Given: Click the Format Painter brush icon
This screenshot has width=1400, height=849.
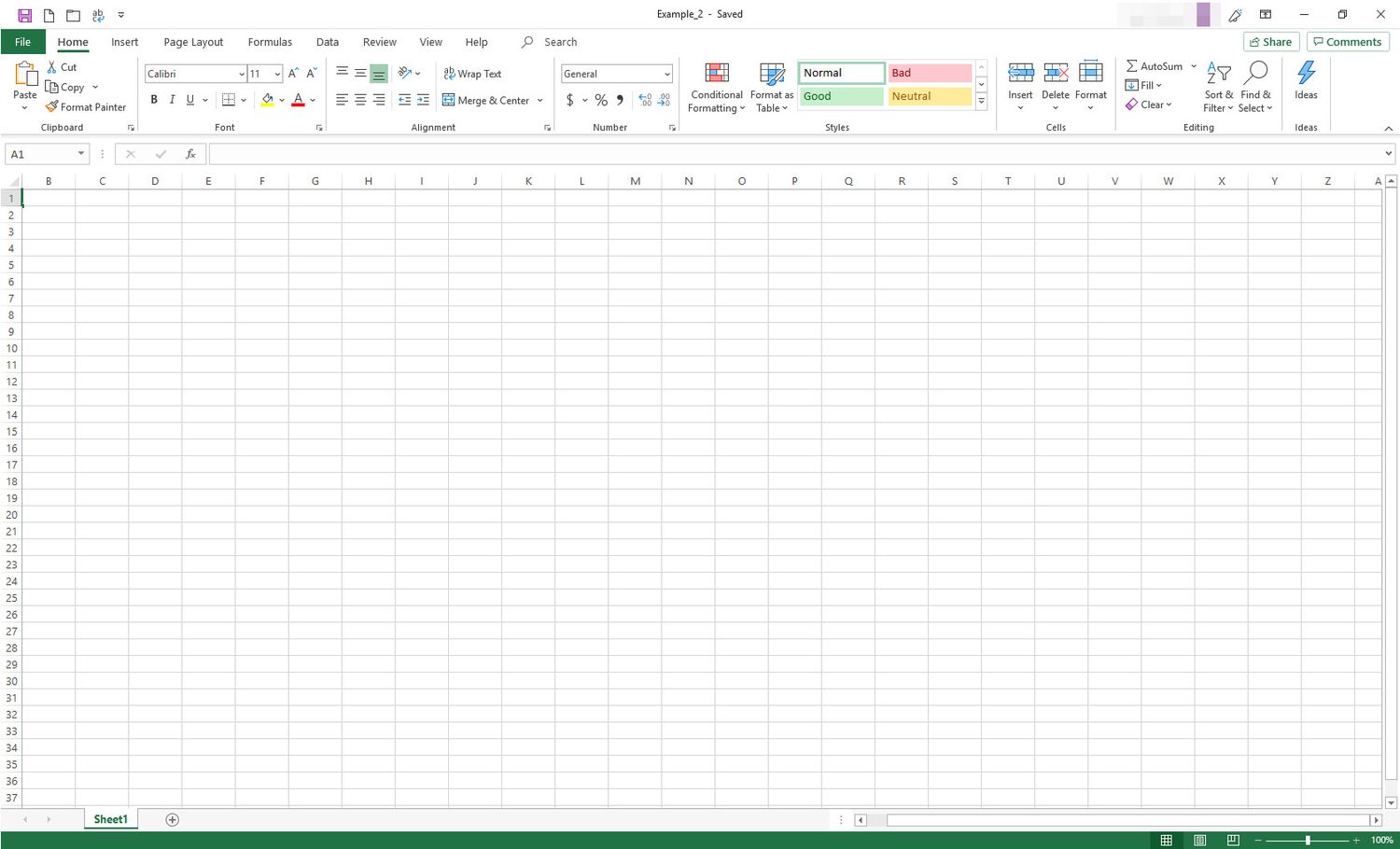Looking at the screenshot, I should click(52, 107).
